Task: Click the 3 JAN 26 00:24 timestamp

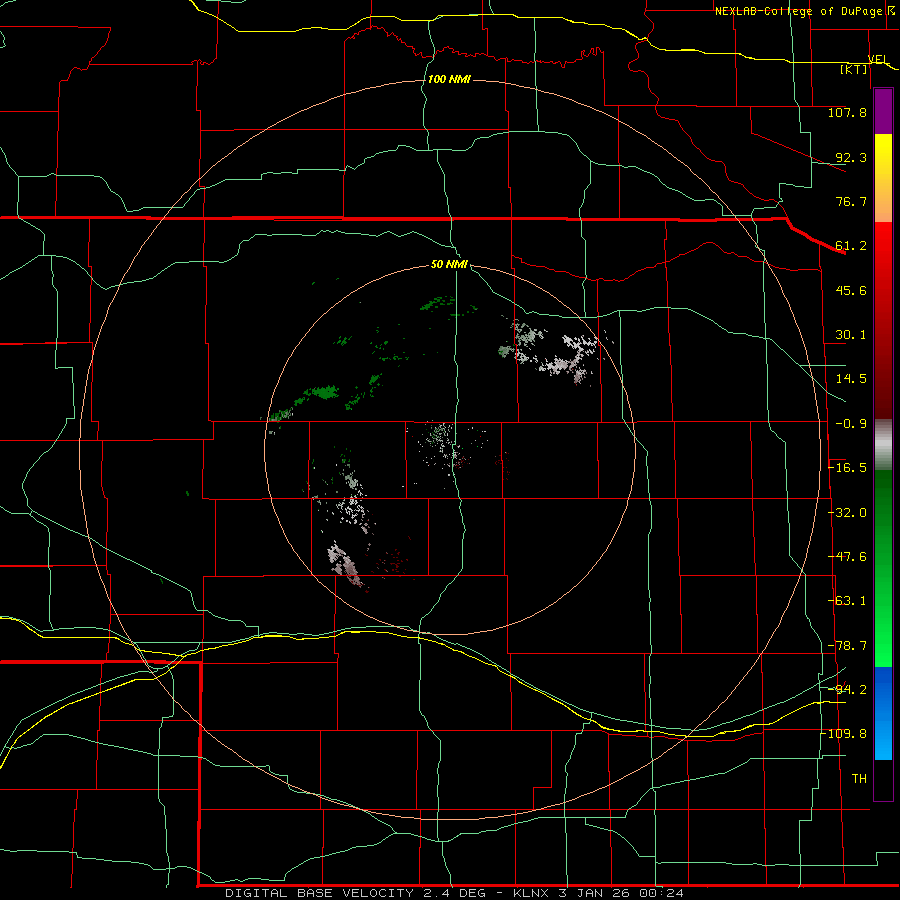Action: coord(620,893)
